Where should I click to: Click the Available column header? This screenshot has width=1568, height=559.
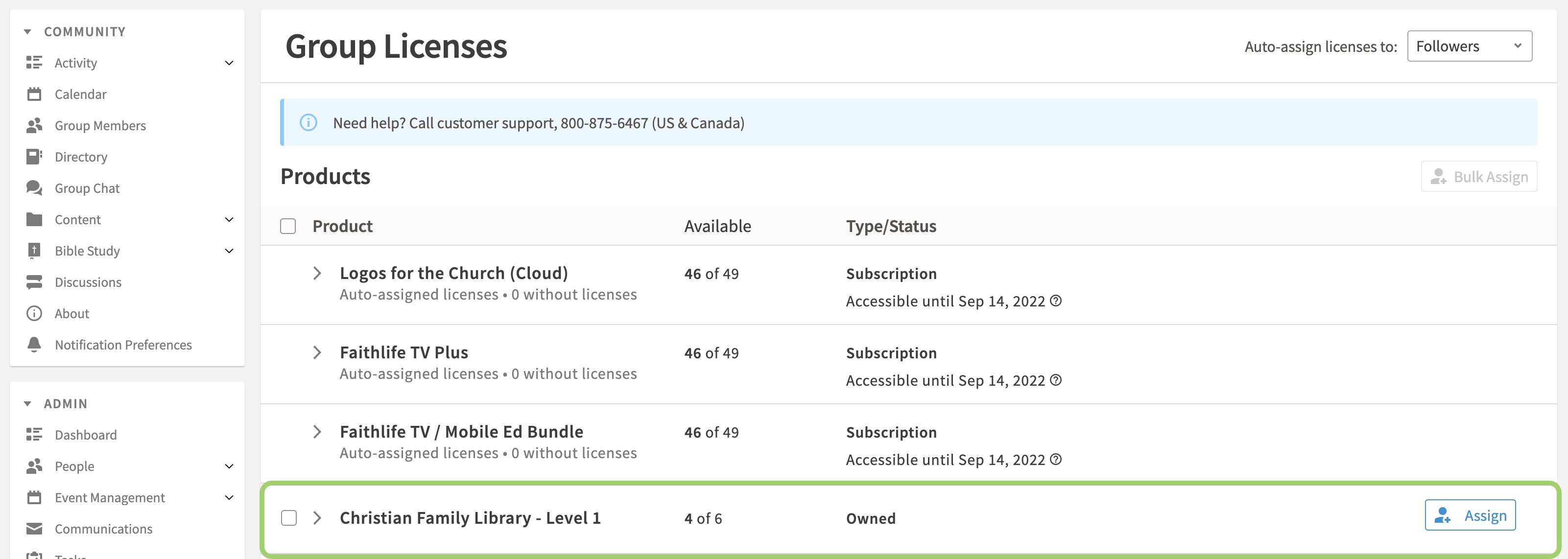click(718, 226)
